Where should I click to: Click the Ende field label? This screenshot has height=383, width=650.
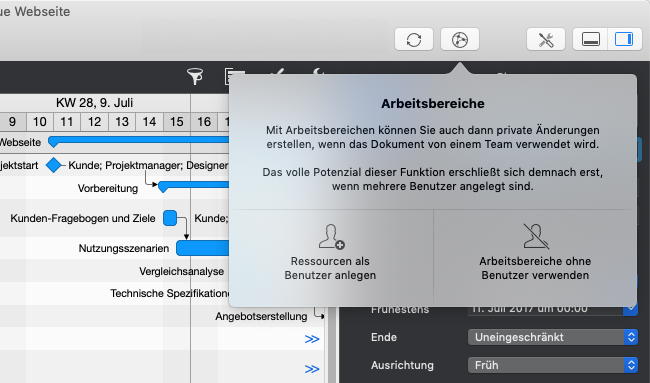pyautogui.click(x=384, y=337)
